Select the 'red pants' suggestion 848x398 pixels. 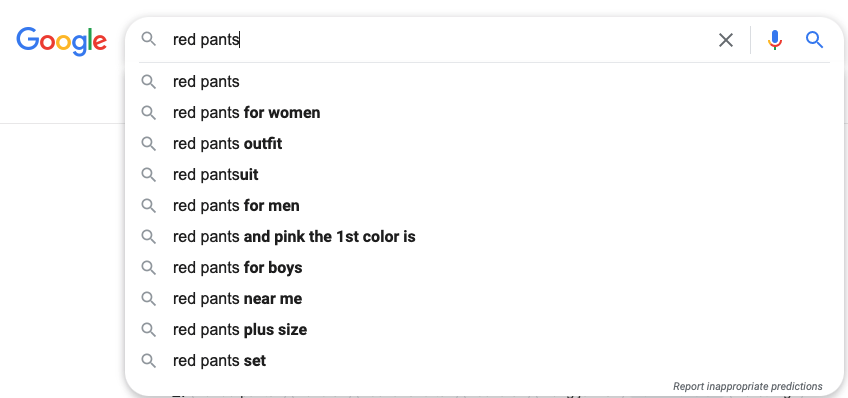click(x=485, y=82)
